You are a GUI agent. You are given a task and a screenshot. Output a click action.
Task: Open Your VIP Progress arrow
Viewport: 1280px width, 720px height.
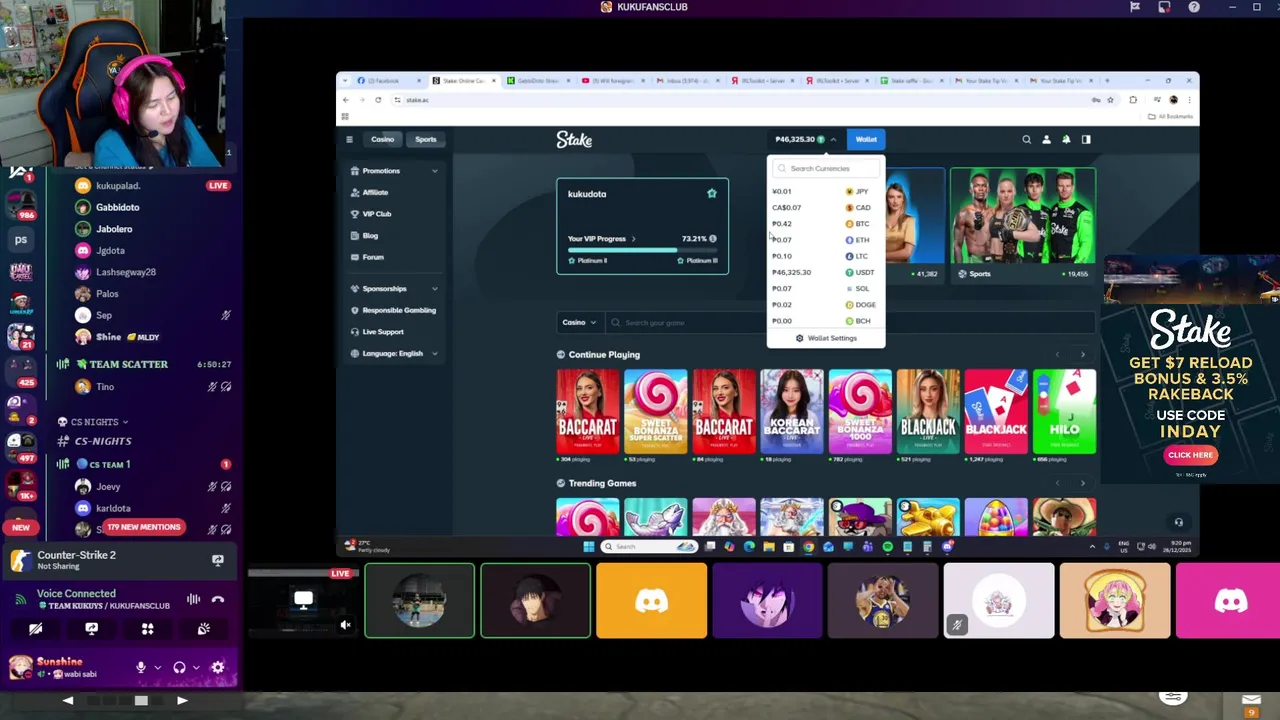pos(633,239)
